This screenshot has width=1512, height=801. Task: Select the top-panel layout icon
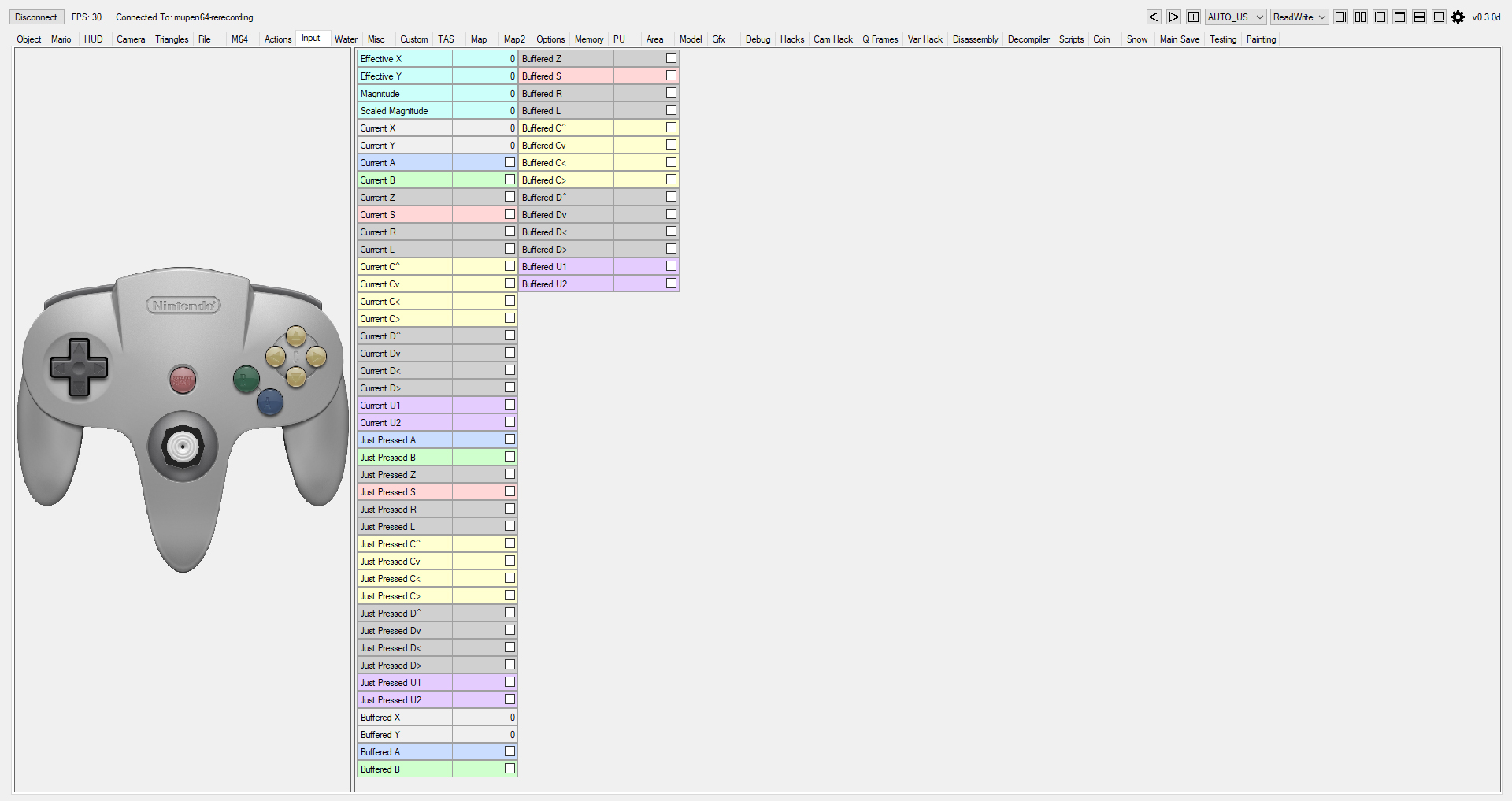point(1399,17)
